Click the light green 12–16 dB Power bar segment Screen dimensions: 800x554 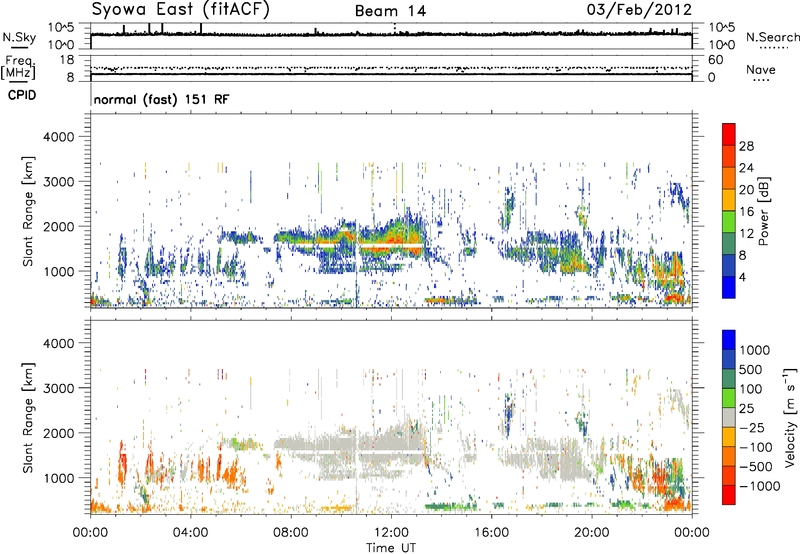tap(729, 222)
